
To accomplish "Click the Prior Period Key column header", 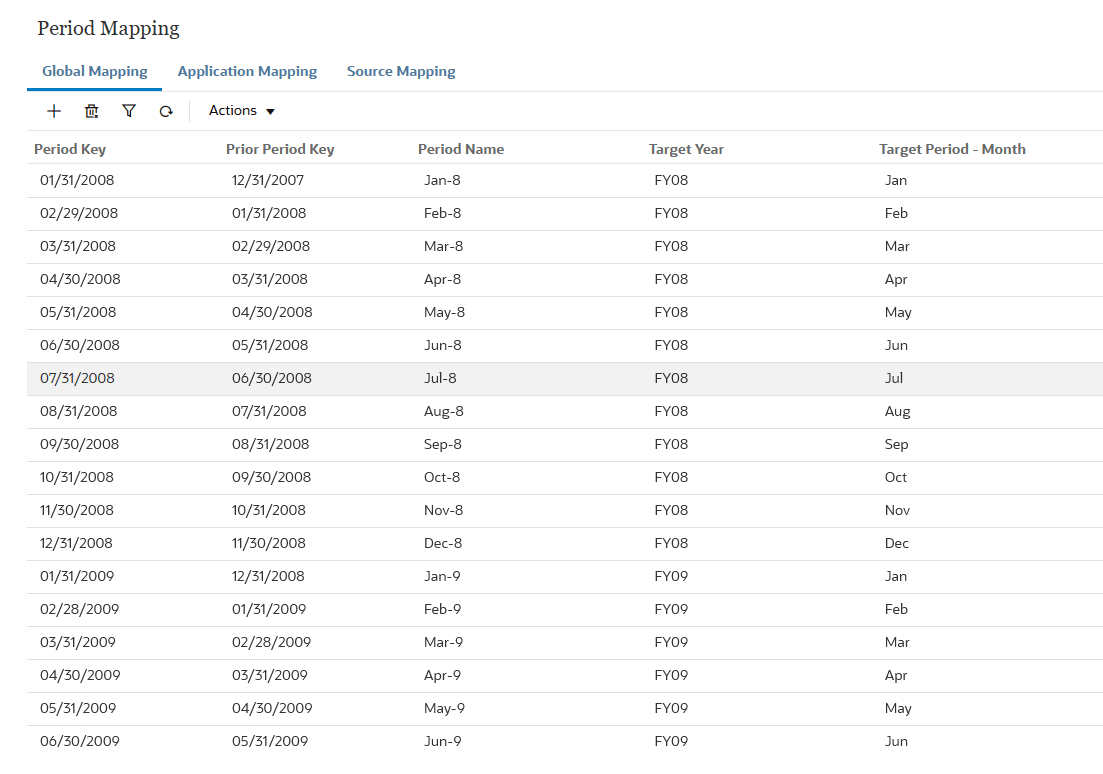I will 280,149.
